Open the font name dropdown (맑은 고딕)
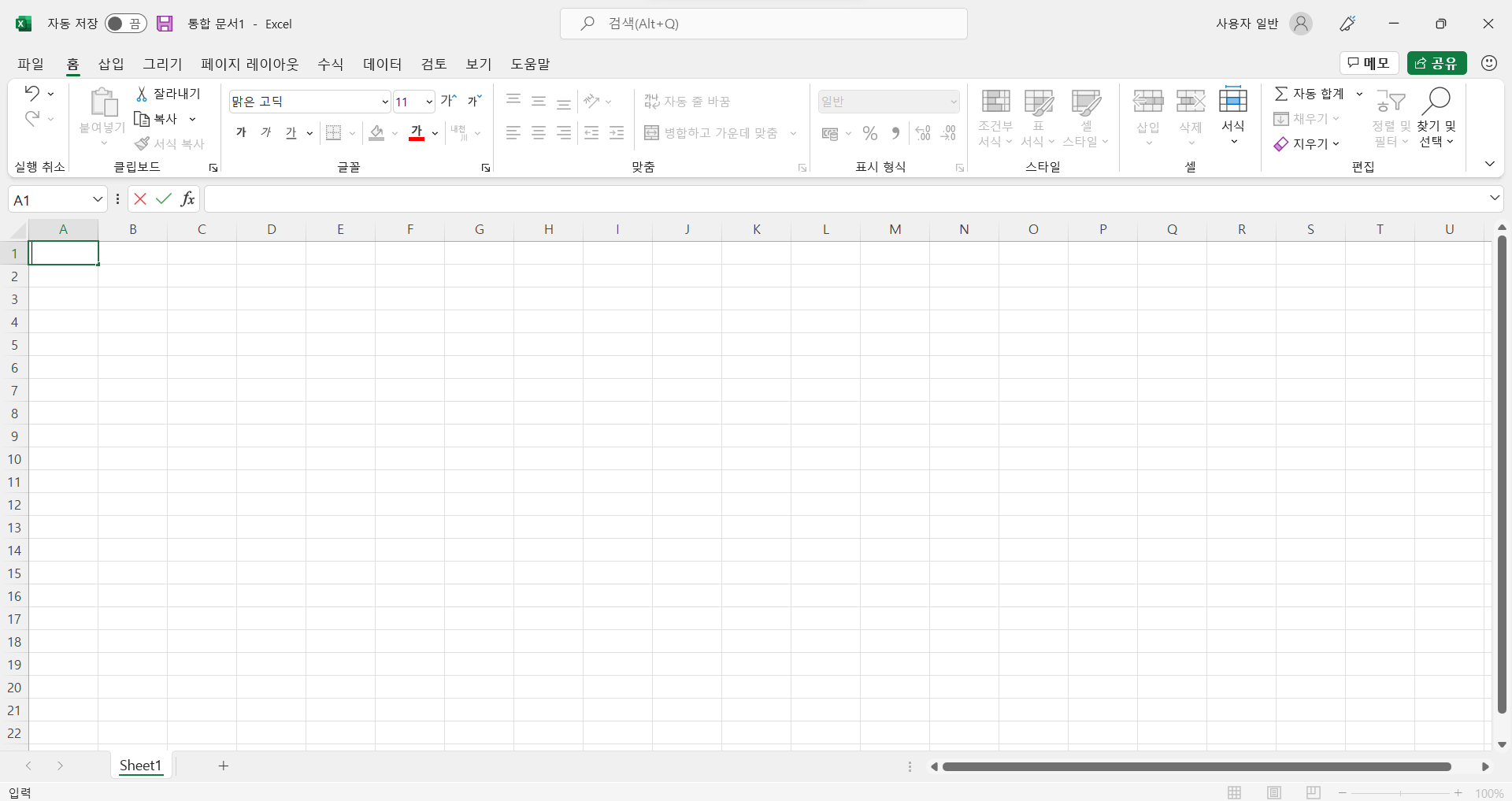Screen dimensions: 1512x801 [385, 102]
